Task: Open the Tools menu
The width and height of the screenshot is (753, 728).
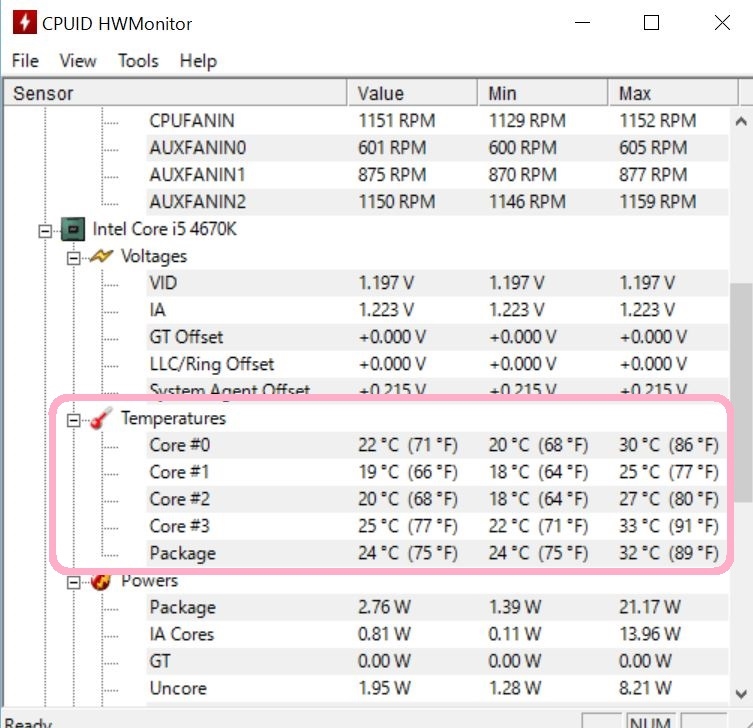Action: tap(138, 61)
